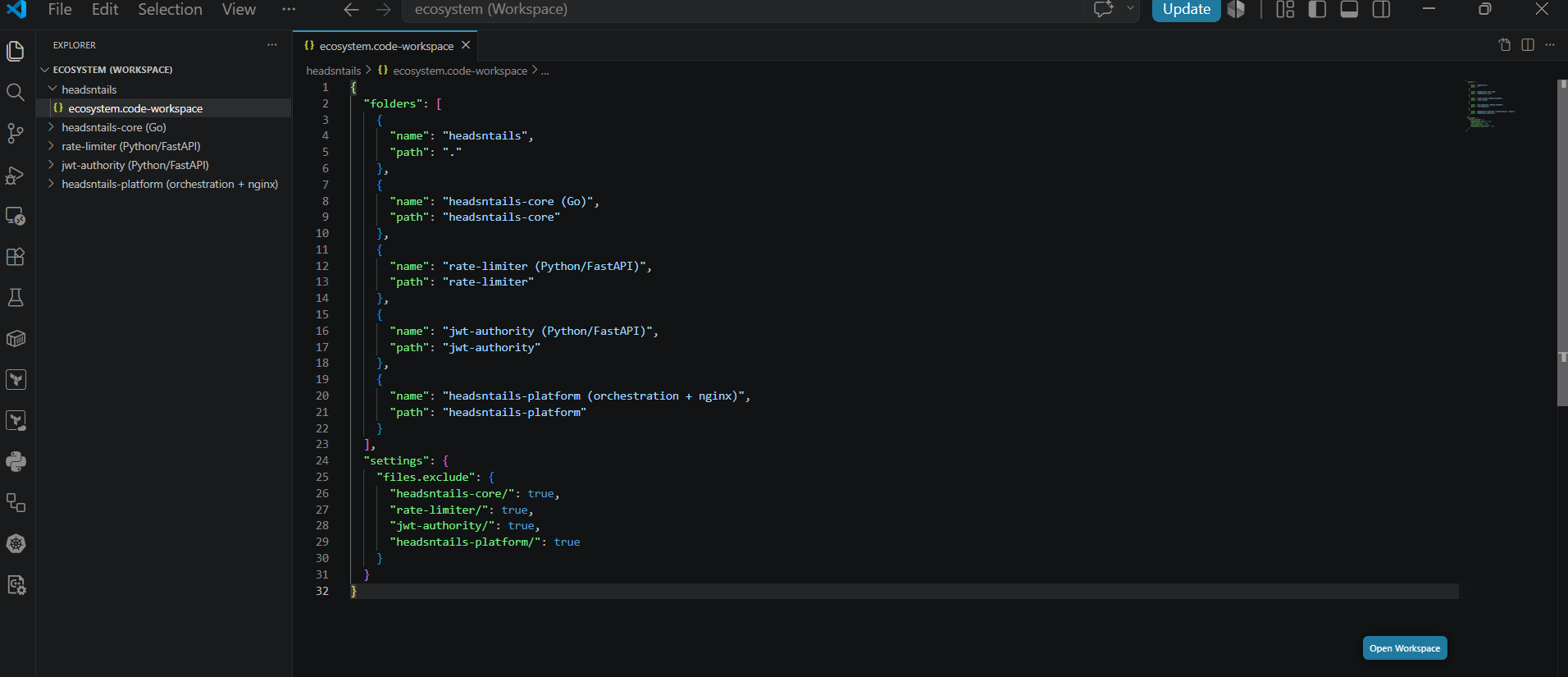Image resolution: width=1568 pixels, height=677 pixels.
Task: Toggle the bottom panel
Action: pyautogui.click(x=1349, y=10)
